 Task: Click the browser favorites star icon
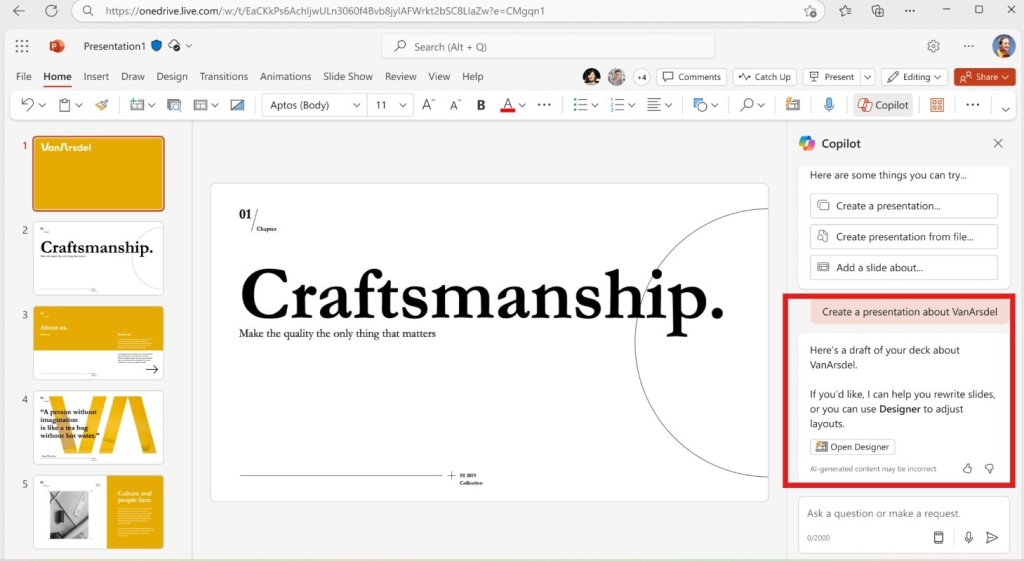point(845,10)
